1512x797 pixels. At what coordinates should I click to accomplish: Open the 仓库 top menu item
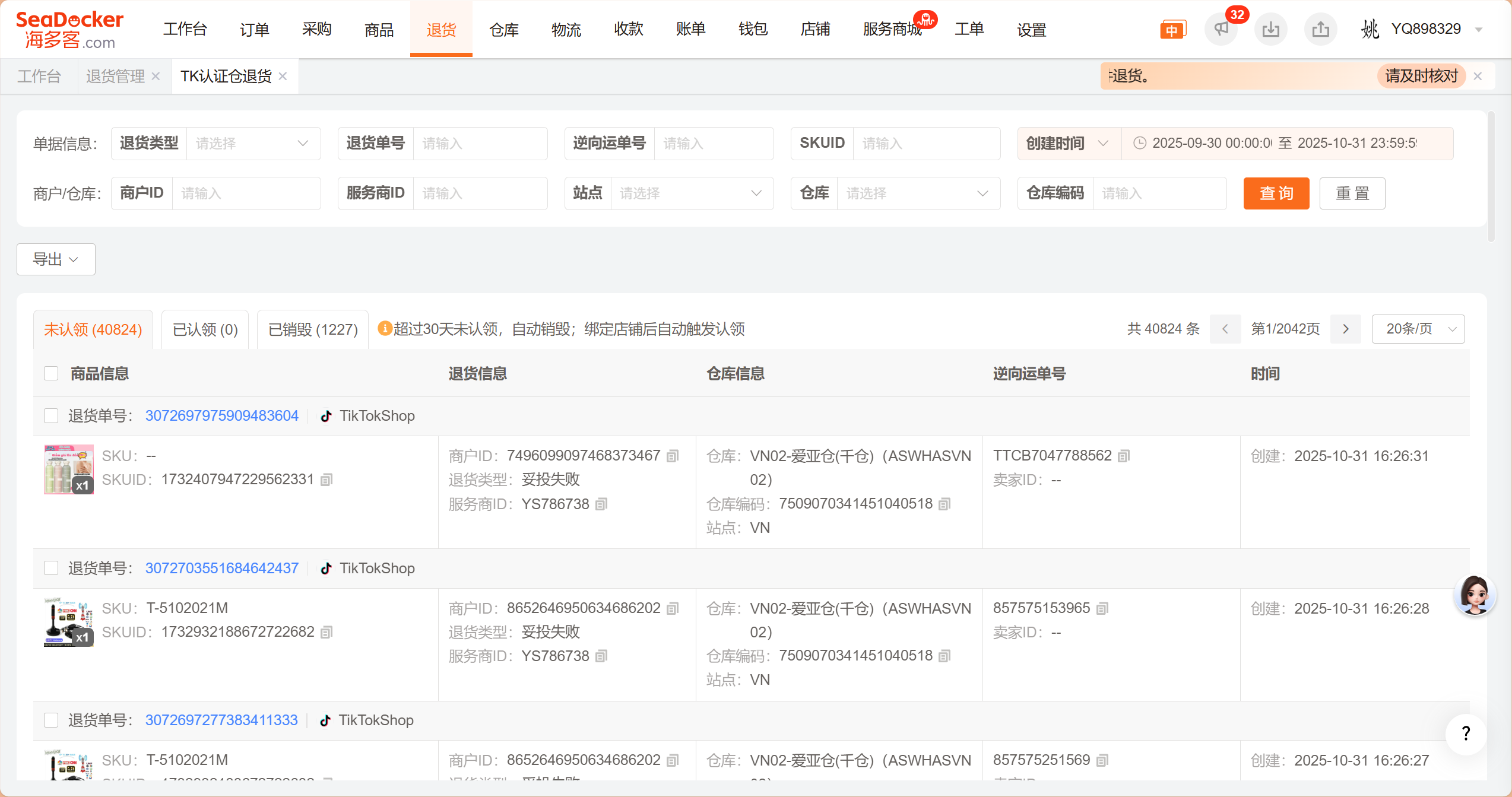(503, 29)
